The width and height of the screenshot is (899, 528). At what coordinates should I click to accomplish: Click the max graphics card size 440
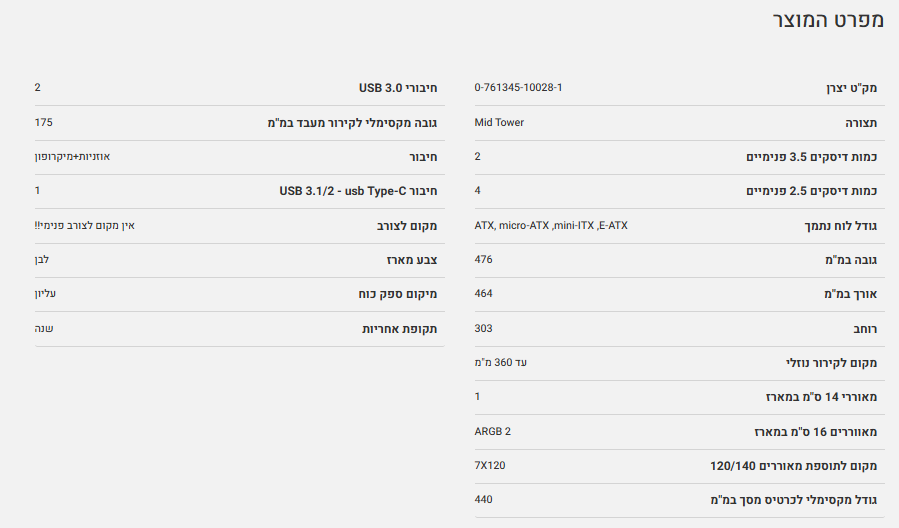coord(483,500)
